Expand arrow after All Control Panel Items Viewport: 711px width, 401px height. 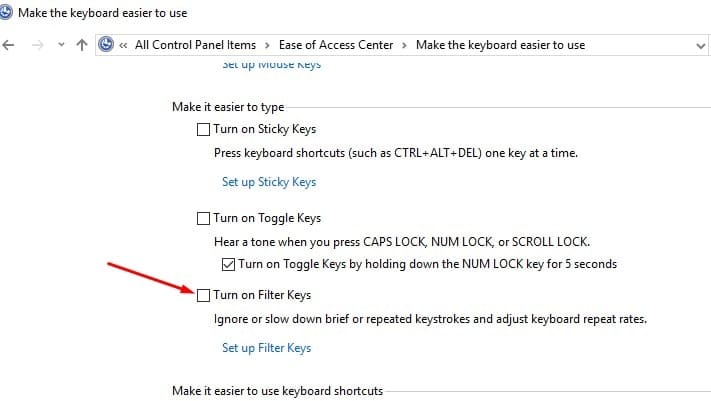266,45
